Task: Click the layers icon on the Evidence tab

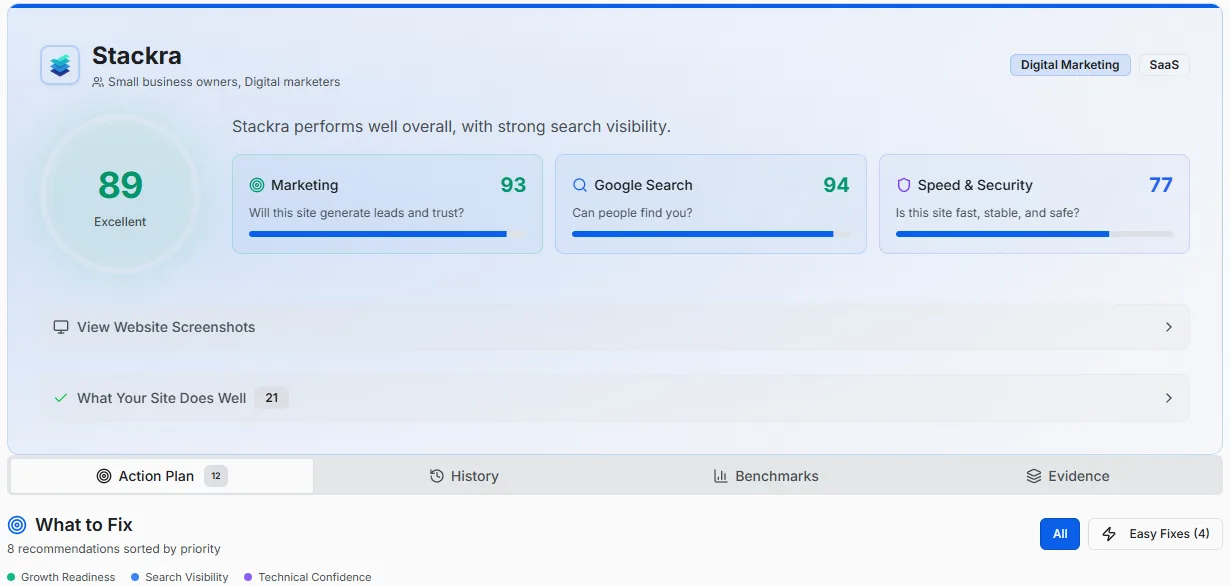Action: click(x=1033, y=475)
